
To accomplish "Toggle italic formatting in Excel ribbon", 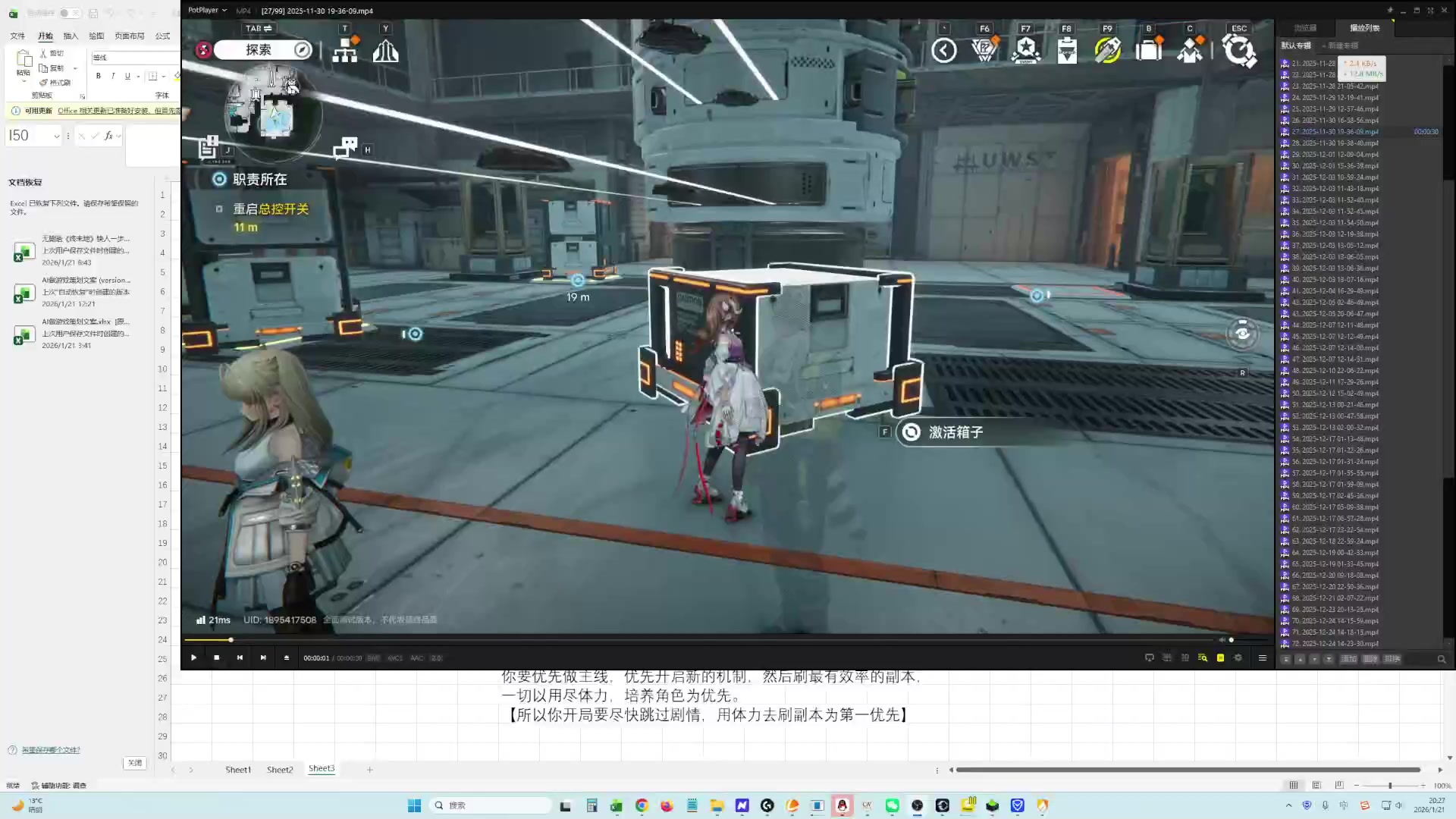I will pyautogui.click(x=113, y=76).
